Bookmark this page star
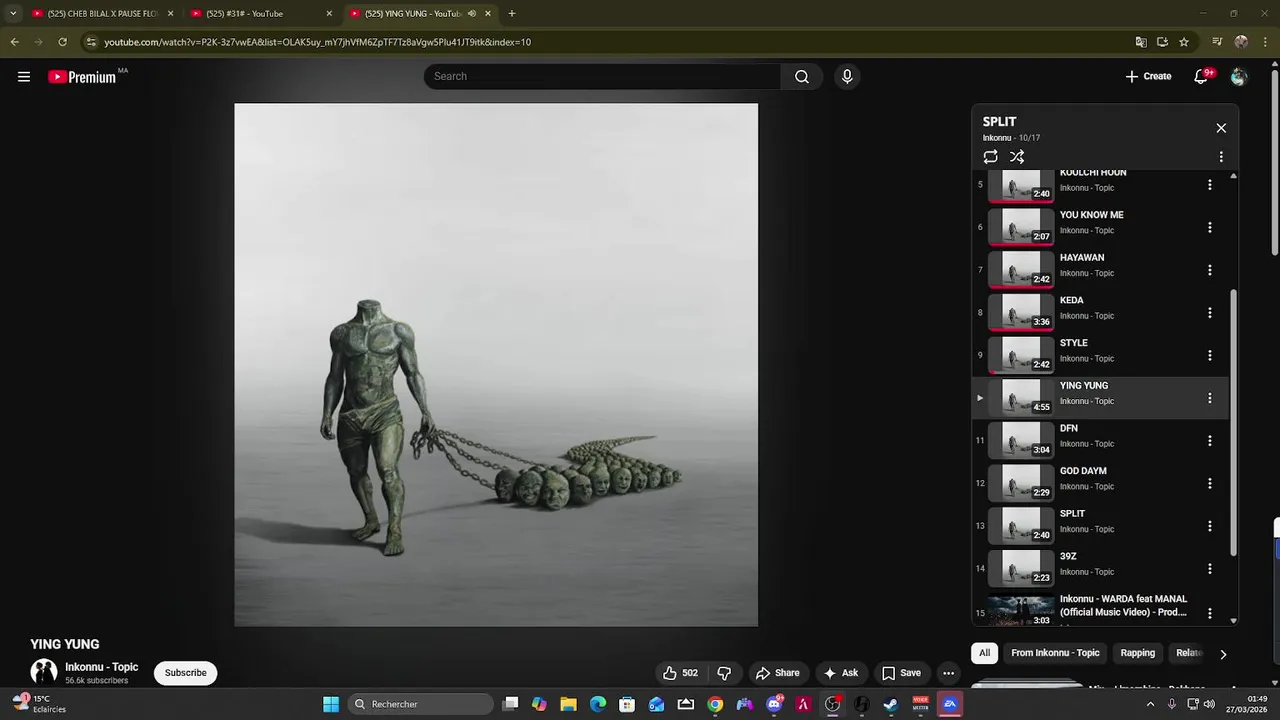Viewport: 1280px width, 720px height. coord(1184,42)
